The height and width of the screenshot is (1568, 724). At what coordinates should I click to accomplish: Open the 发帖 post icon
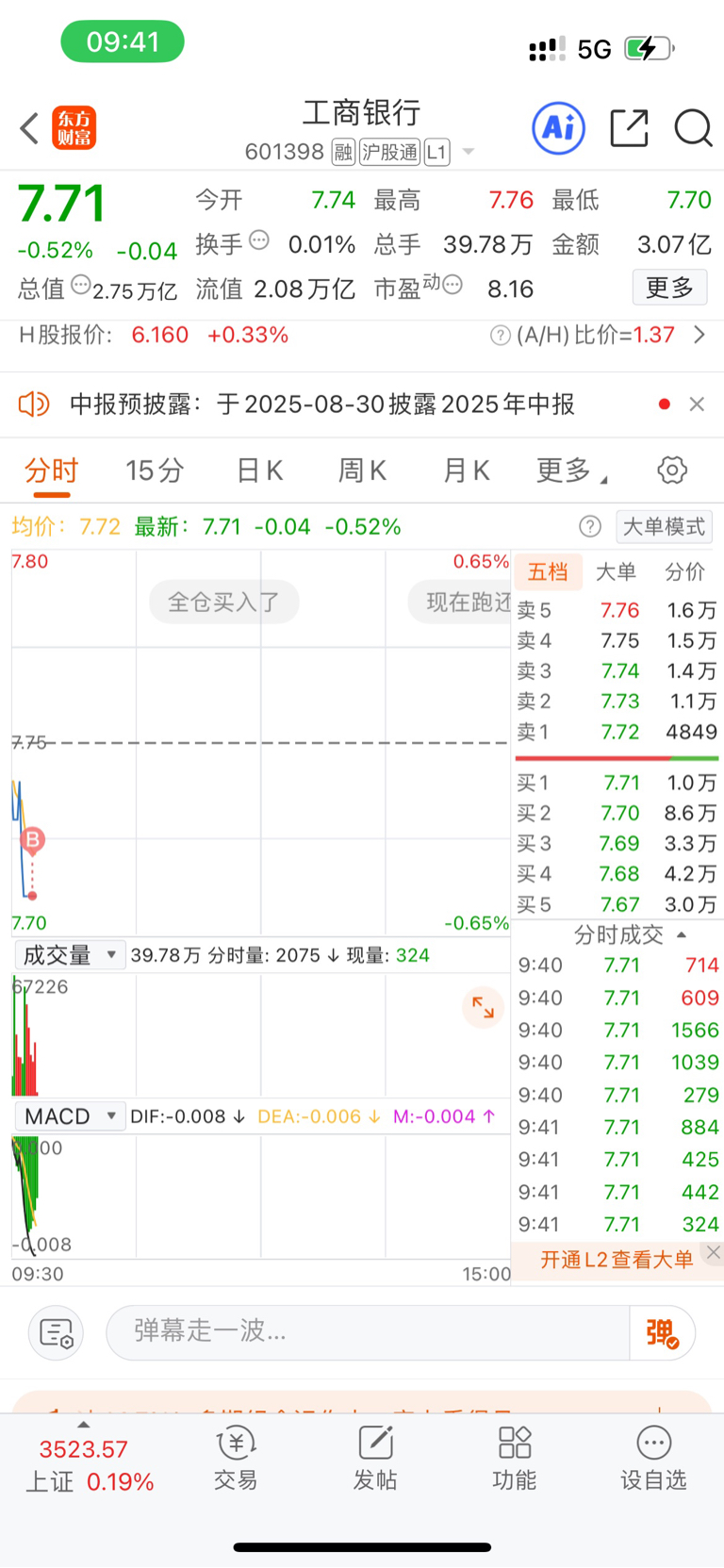(375, 1457)
